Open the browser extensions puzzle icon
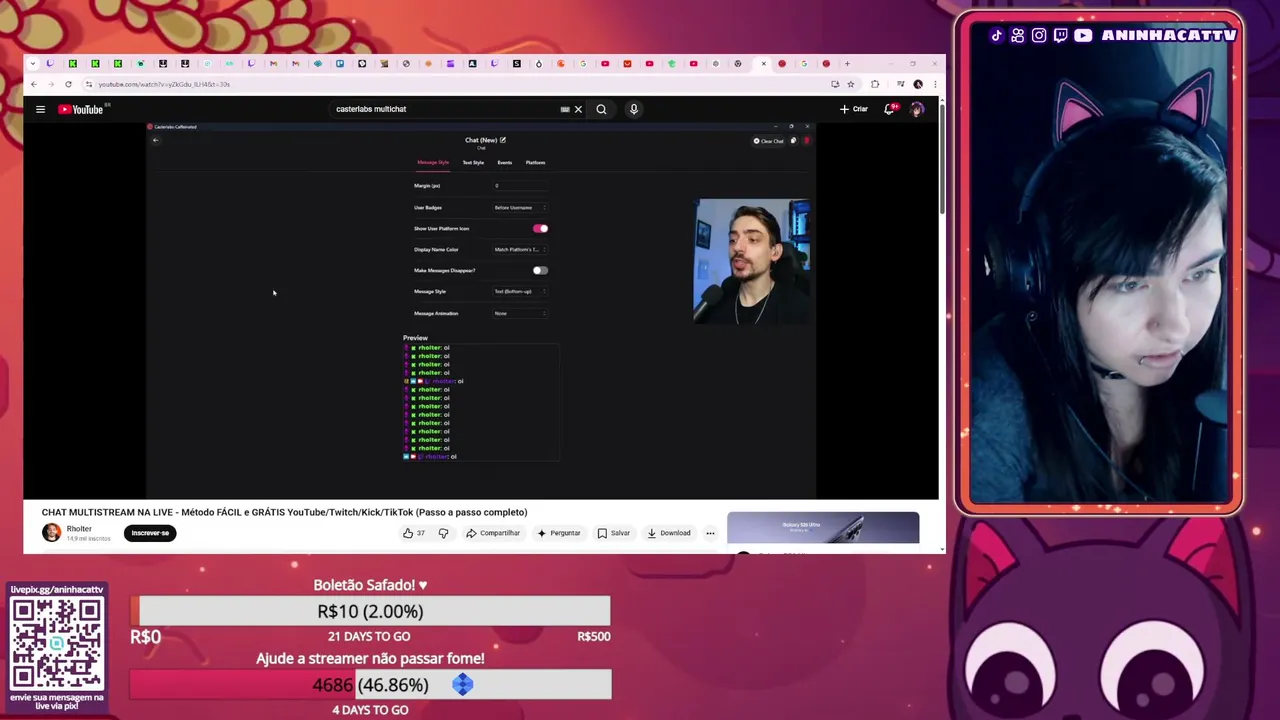The height and width of the screenshot is (720, 1280). coord(875,84)
